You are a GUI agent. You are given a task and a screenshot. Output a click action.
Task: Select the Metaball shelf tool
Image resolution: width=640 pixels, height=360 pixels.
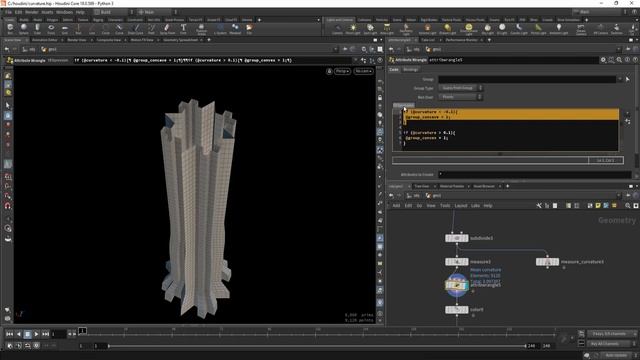[x=235, y=29]
